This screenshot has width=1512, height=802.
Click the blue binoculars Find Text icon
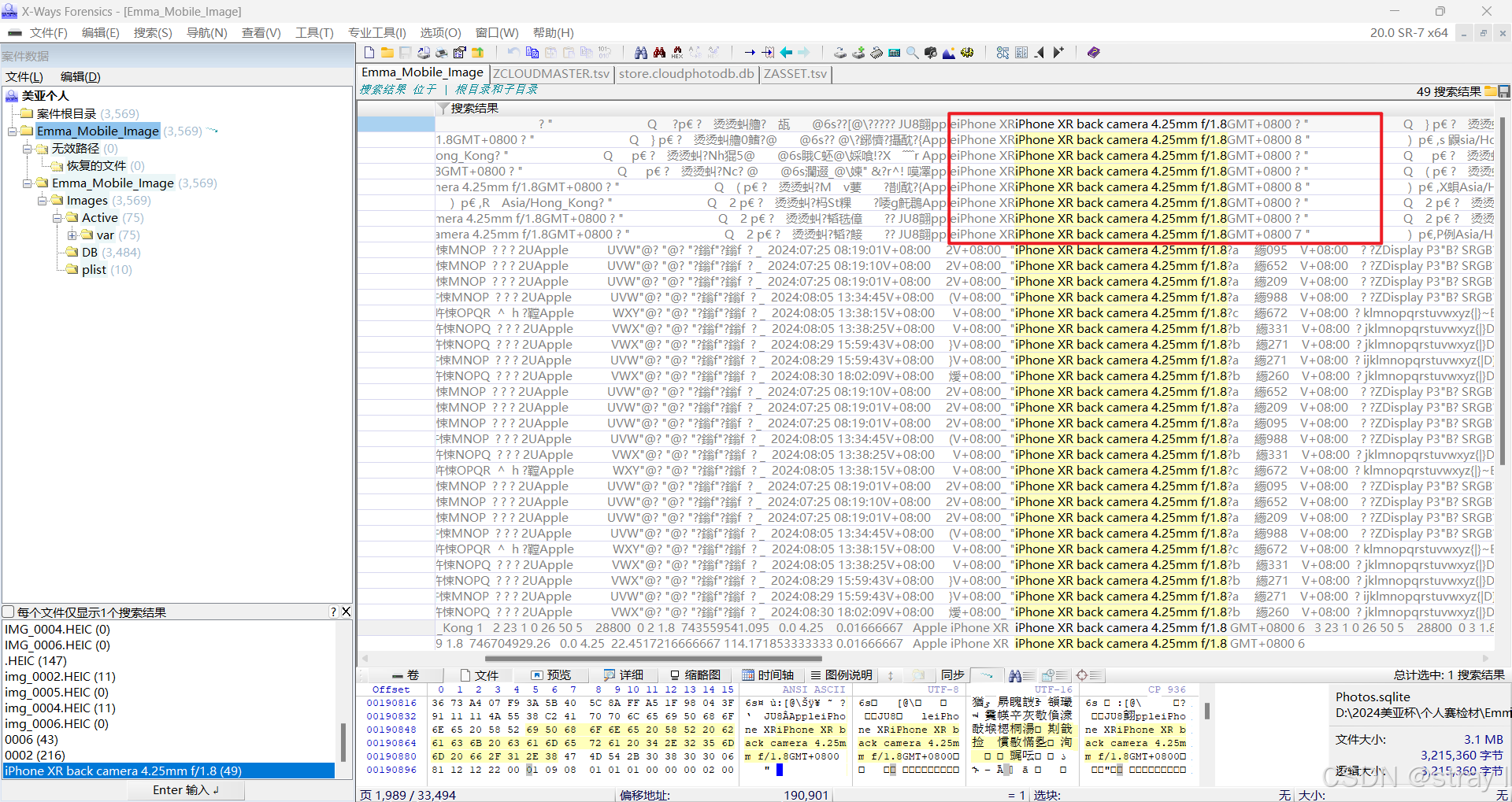[x=641, y=53]
